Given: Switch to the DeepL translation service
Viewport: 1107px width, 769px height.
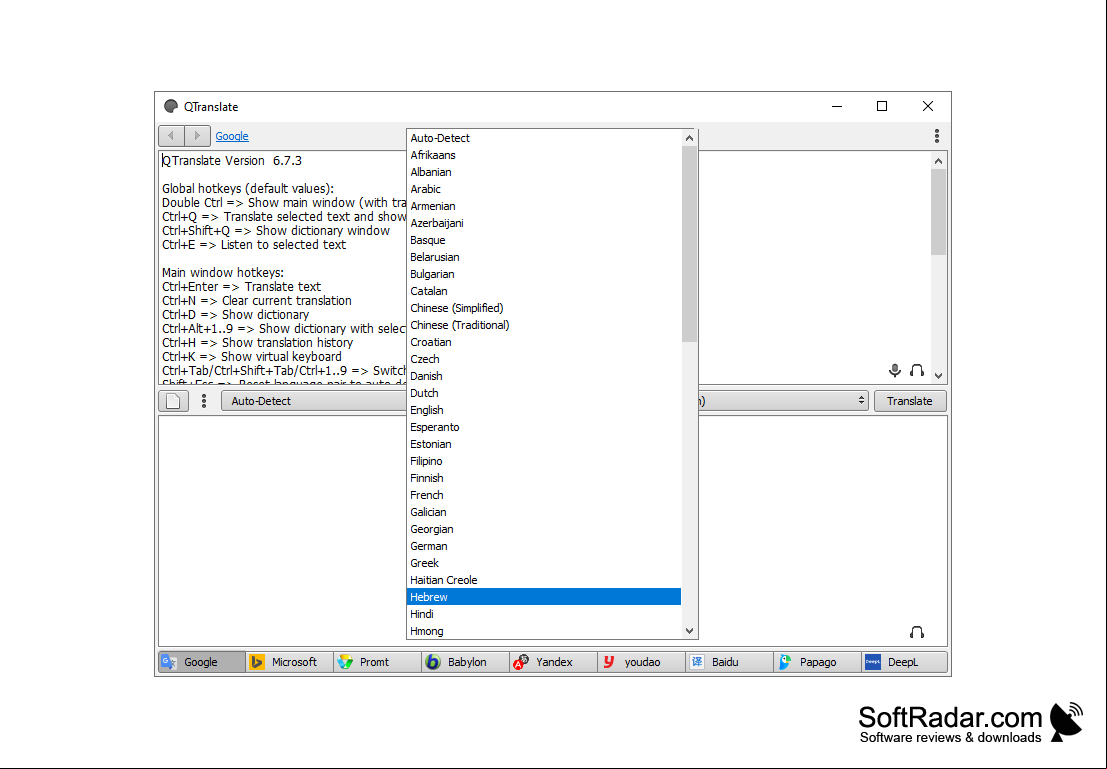Looking at the screenshot, I should click(904, 662).
